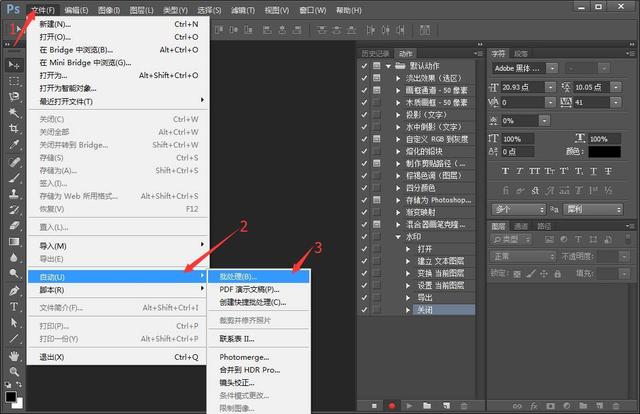Click the tracking field showing 41
This screenshot has width=640, height=414.
click(591, 102)
